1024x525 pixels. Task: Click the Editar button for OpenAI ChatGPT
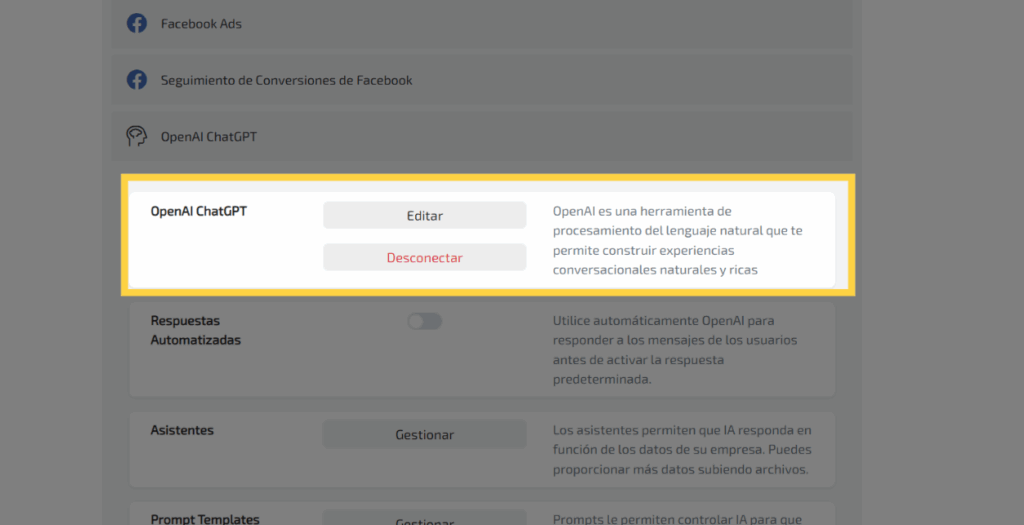point(424,215)
